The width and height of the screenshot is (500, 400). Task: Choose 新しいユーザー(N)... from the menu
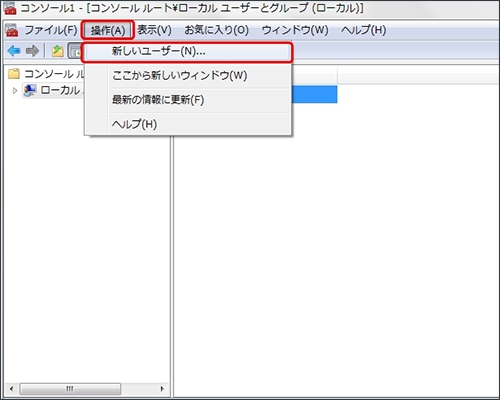187,52
